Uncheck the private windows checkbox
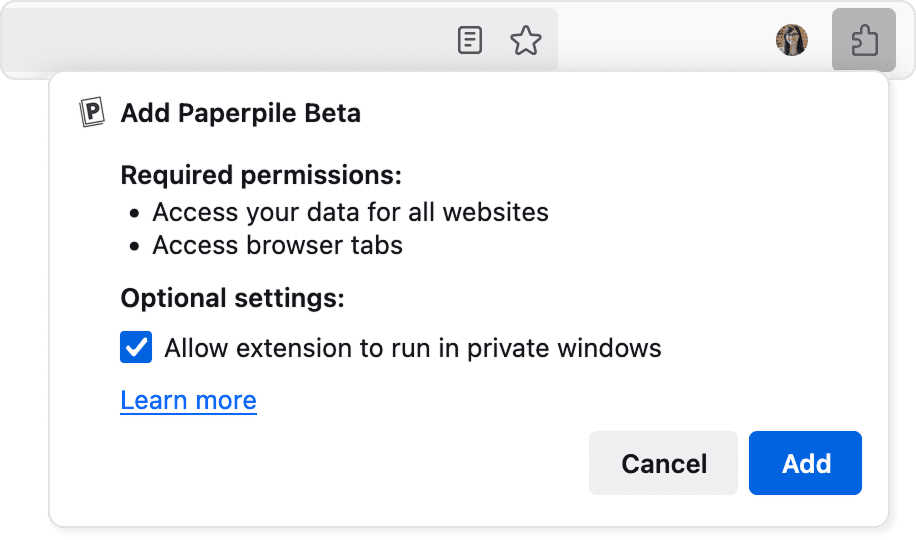 tap(136, 348)
